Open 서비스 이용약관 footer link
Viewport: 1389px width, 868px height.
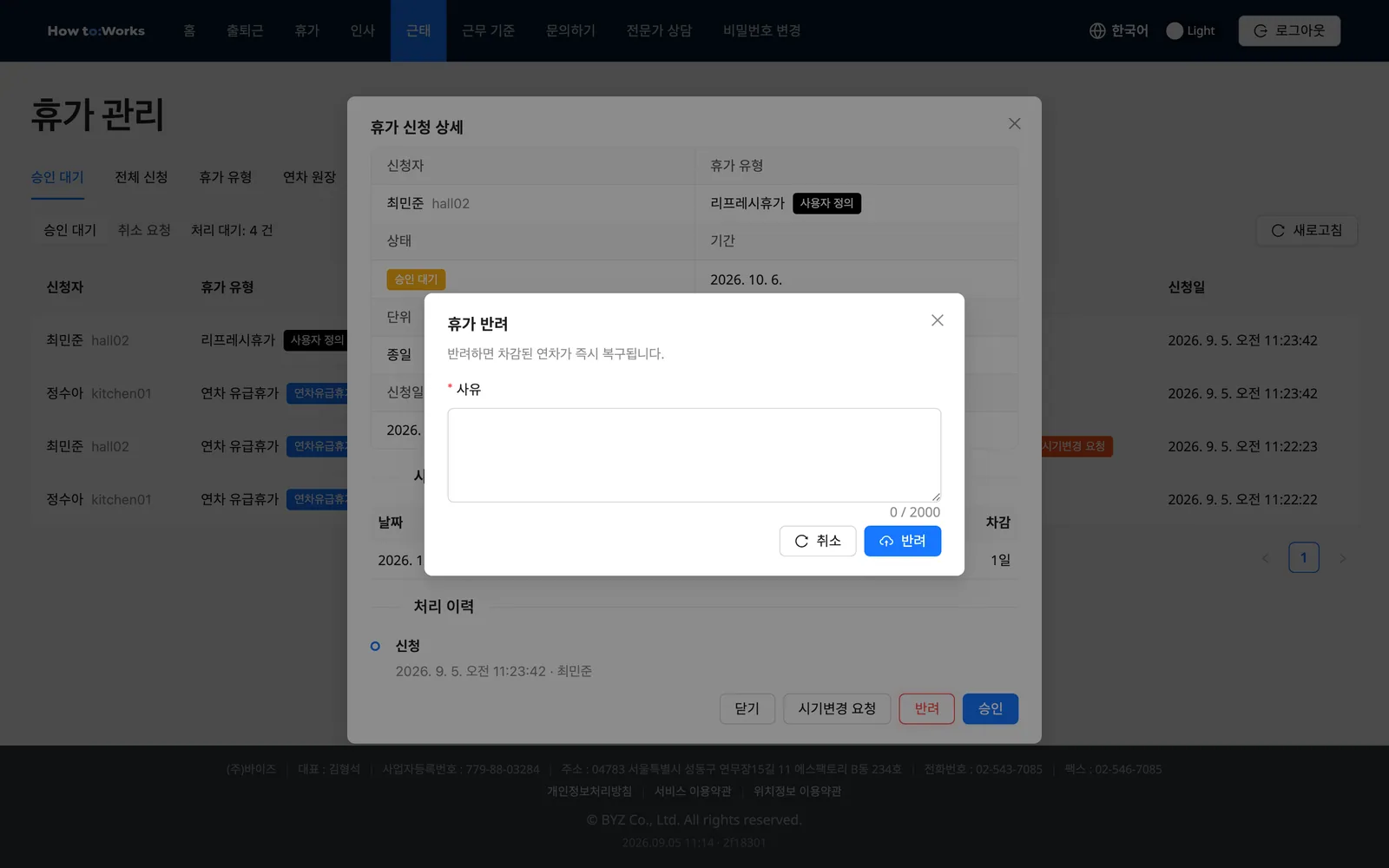(x=693, y=791)
